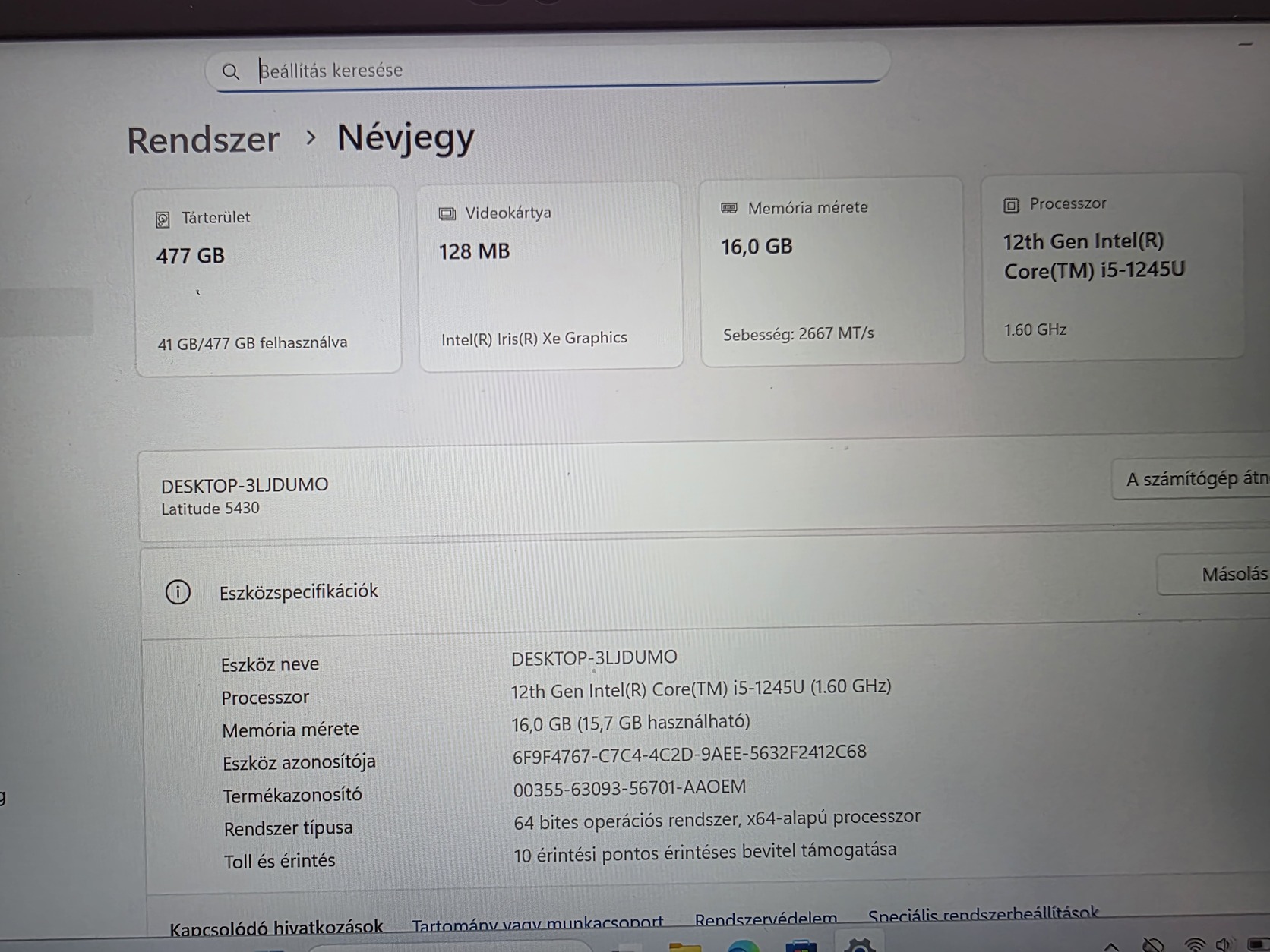The width and height of the screenshot is (1270, 952).
Task: Select 'Intel(R) Iris(R) Xe Graphics' text
Action: pyautogui.click(x=534, y=339)
